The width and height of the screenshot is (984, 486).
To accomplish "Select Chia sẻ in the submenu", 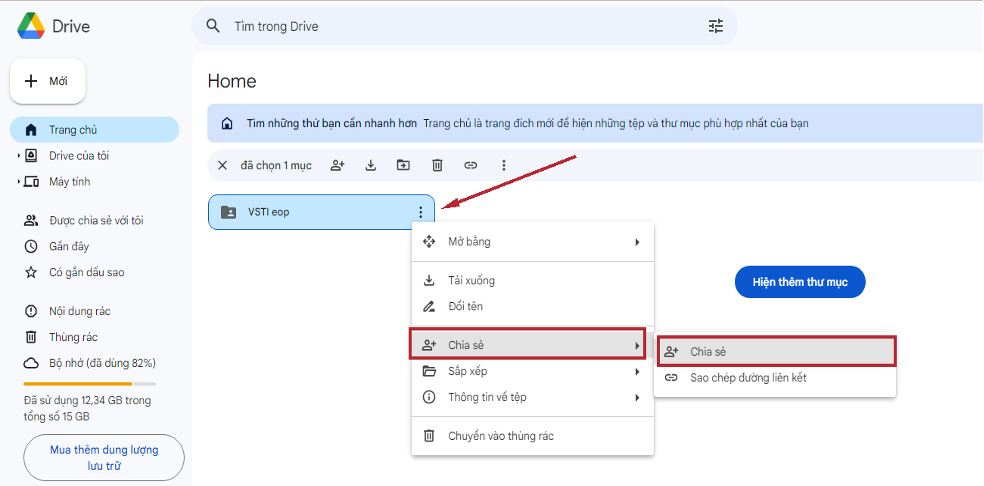I will pos(776,351).
